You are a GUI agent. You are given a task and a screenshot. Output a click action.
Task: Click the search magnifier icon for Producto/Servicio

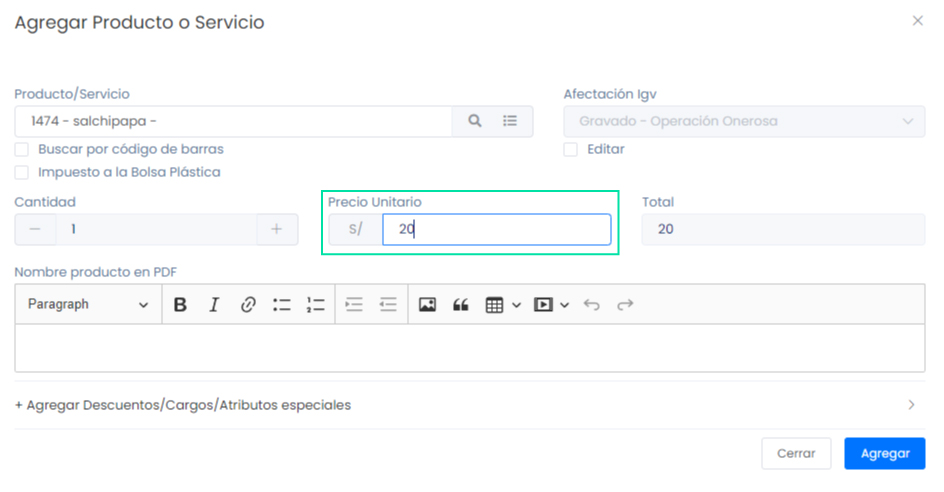pos(475,121)
